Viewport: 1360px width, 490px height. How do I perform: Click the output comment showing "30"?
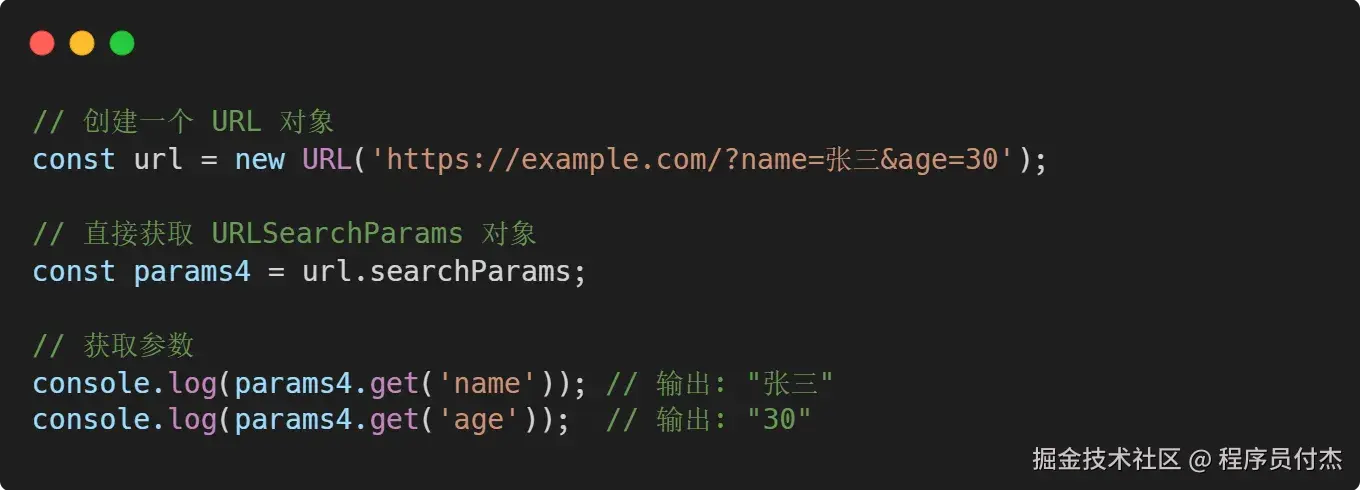[x=708, y=420]
